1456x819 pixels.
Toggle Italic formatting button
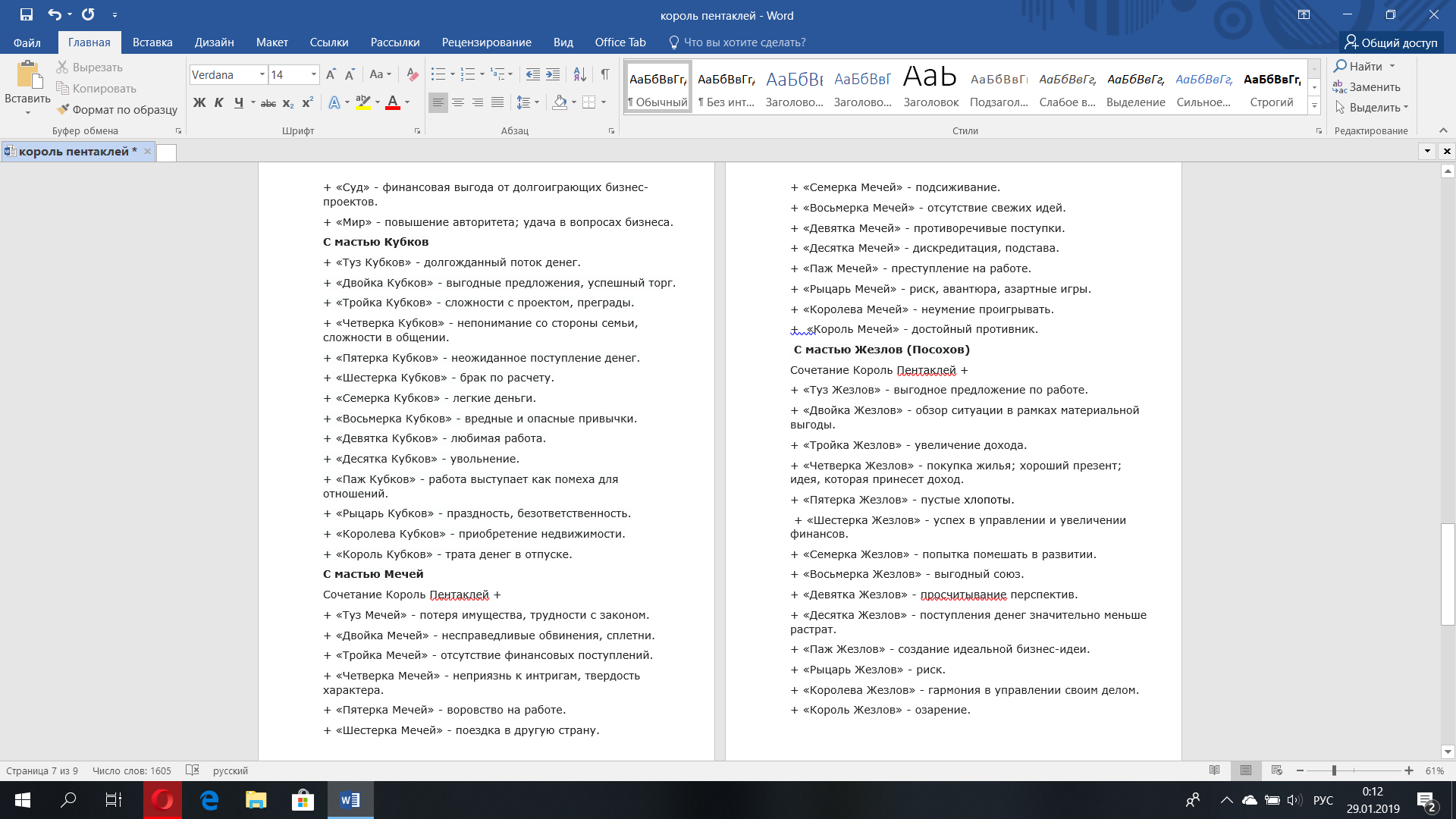click(219, 102)
